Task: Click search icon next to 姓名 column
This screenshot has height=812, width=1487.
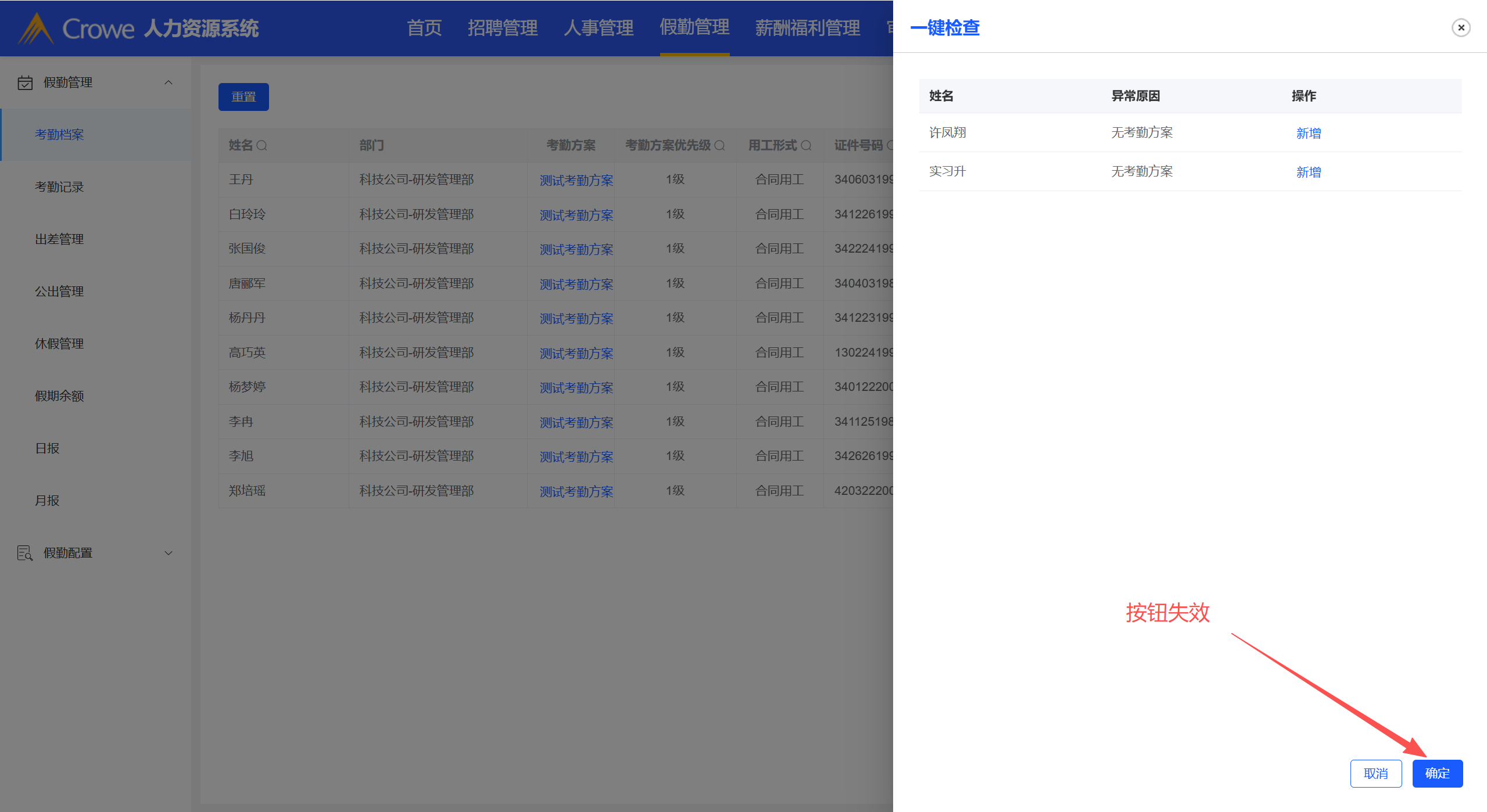Action: 262,145
